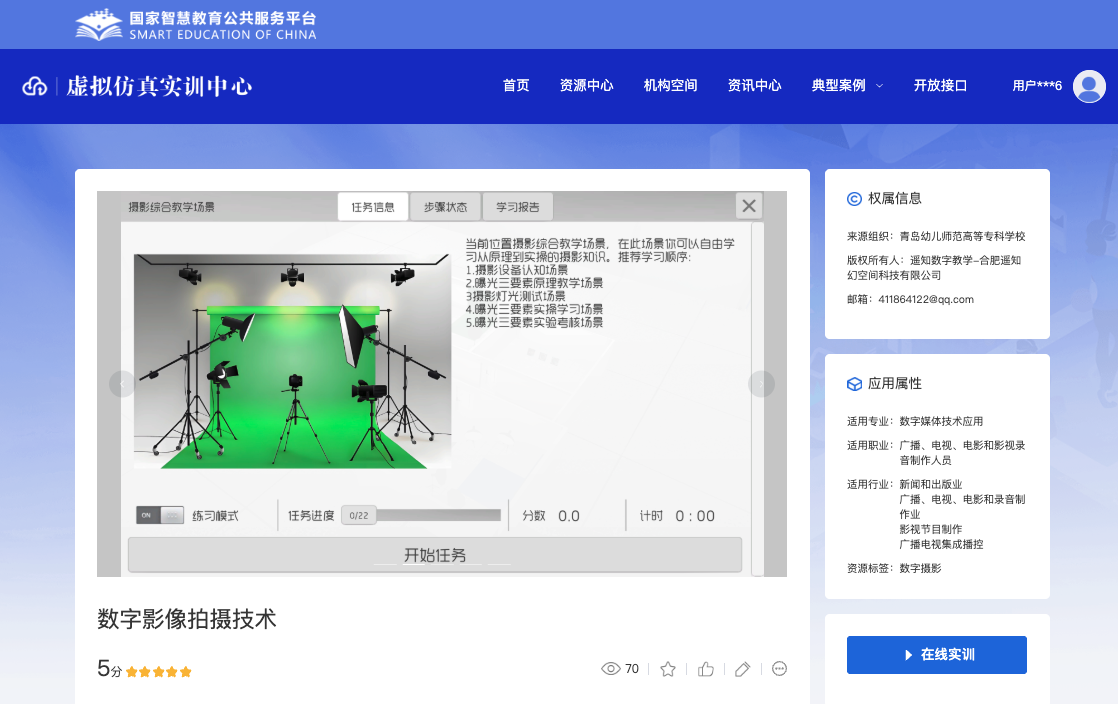Open the more options ellipsis icon
The image size is (1118, 704).
780,669
